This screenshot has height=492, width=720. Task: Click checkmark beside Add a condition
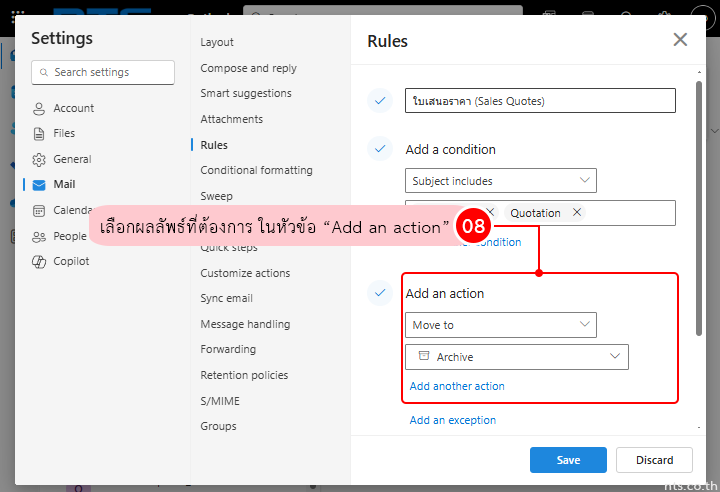click(x=379, y=149)
